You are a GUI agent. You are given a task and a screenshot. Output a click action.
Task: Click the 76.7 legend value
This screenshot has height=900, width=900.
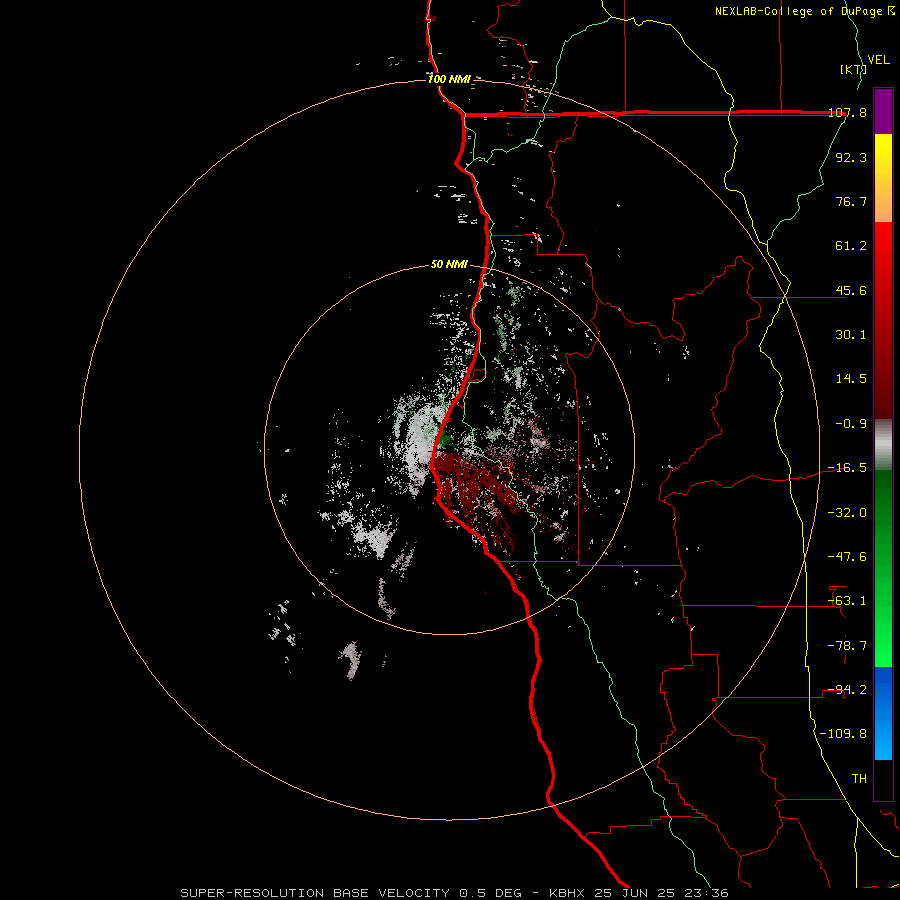point(851,201)
